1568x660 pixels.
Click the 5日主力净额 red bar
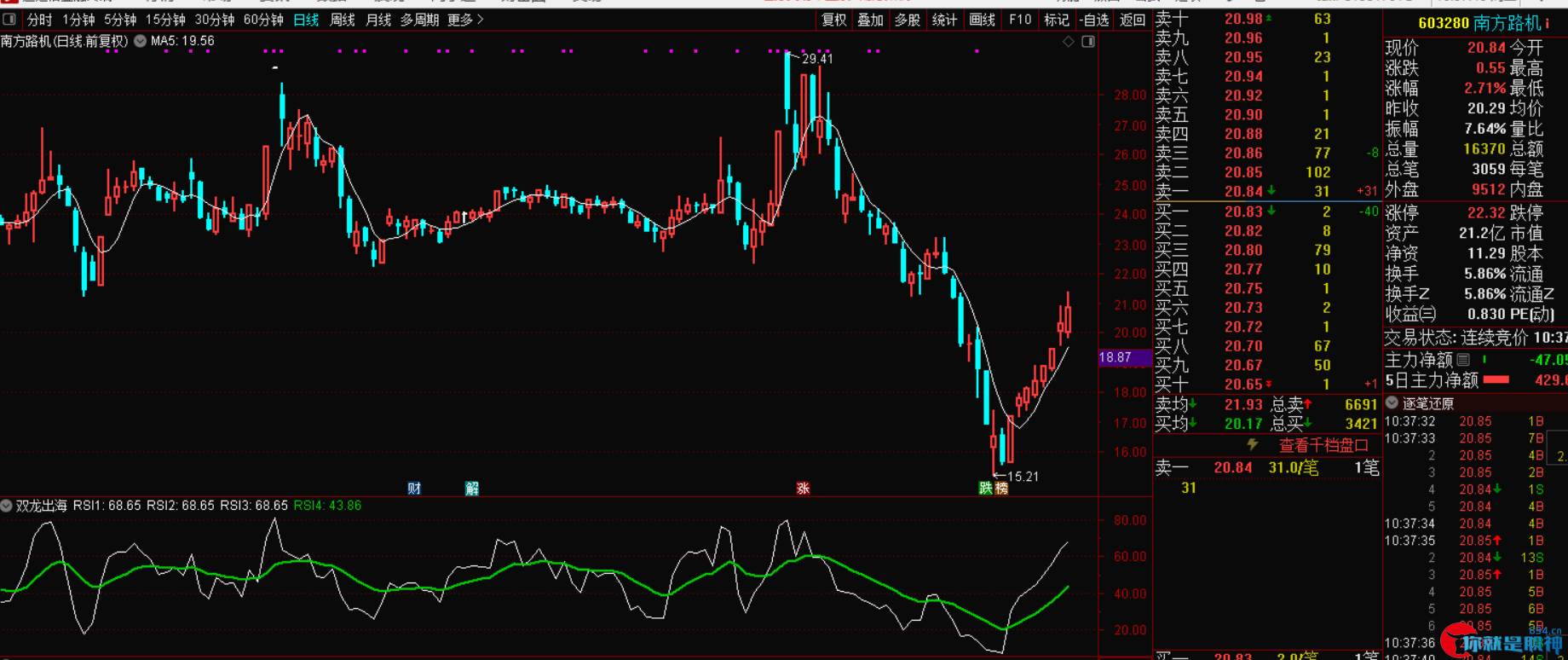[1496, 380]
